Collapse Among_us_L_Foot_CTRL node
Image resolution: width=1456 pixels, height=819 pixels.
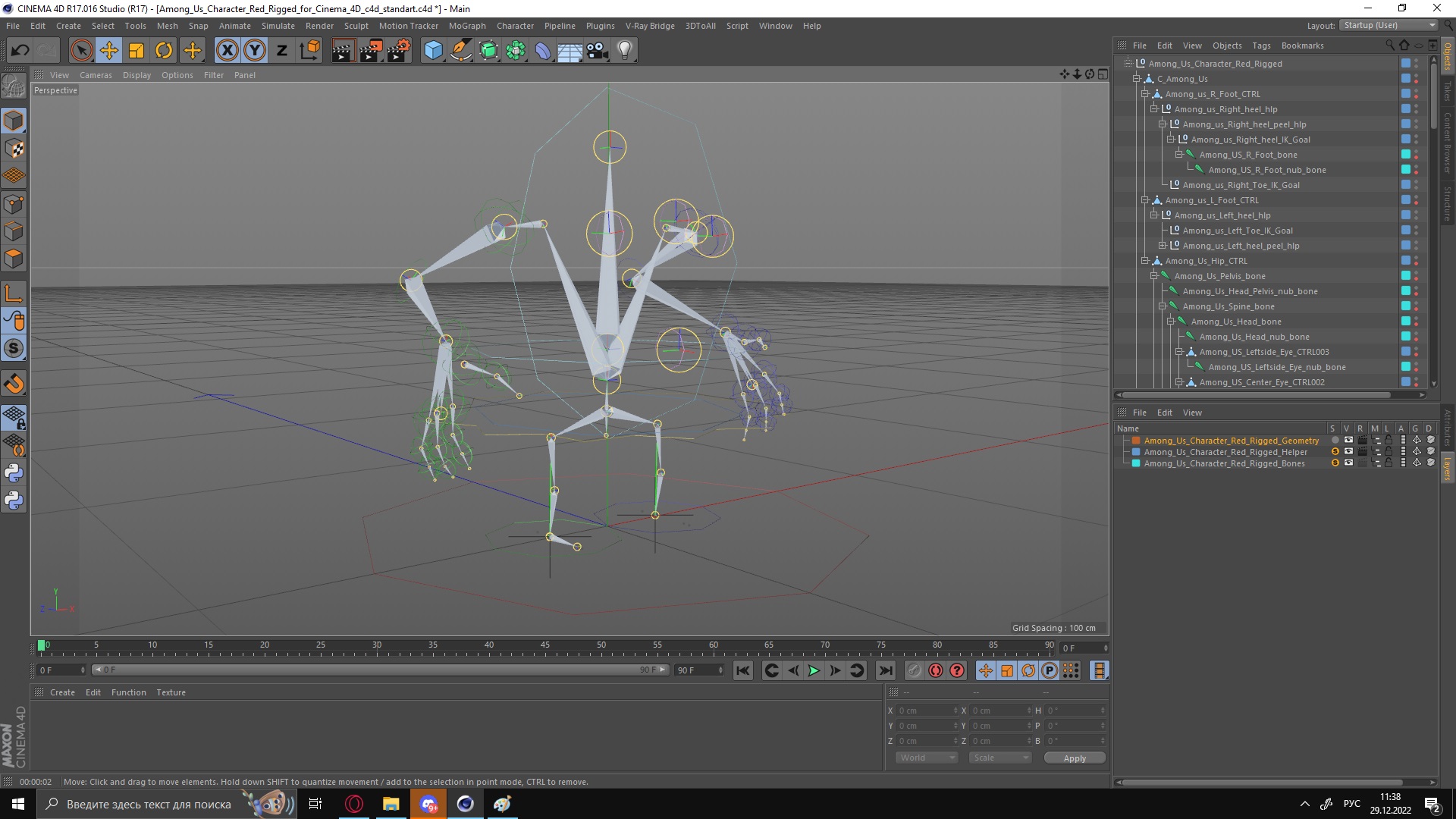coord(1145,200)
